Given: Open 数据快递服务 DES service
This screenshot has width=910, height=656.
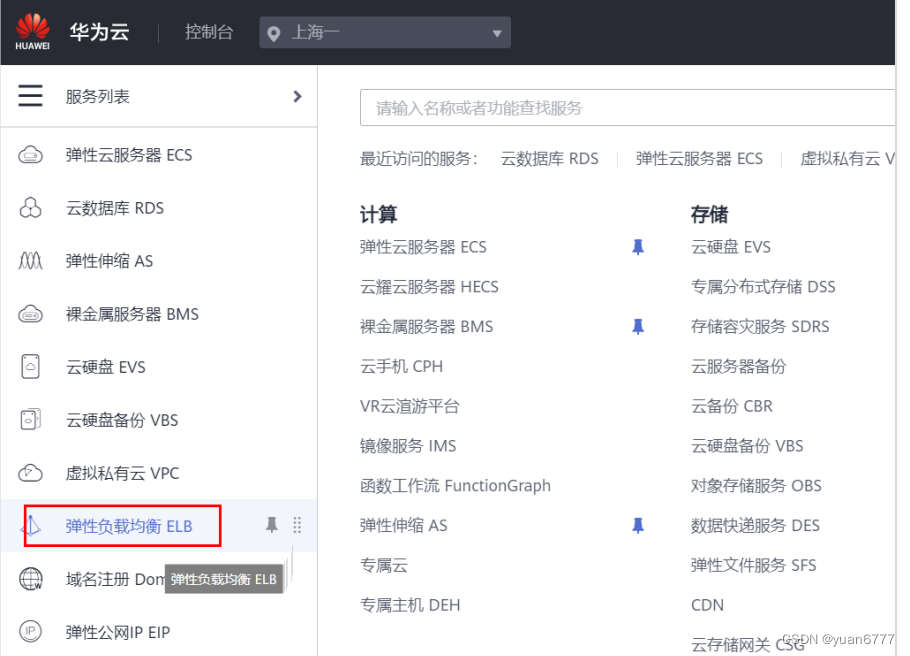Looking at the screenshot, I should click(756, 525).
